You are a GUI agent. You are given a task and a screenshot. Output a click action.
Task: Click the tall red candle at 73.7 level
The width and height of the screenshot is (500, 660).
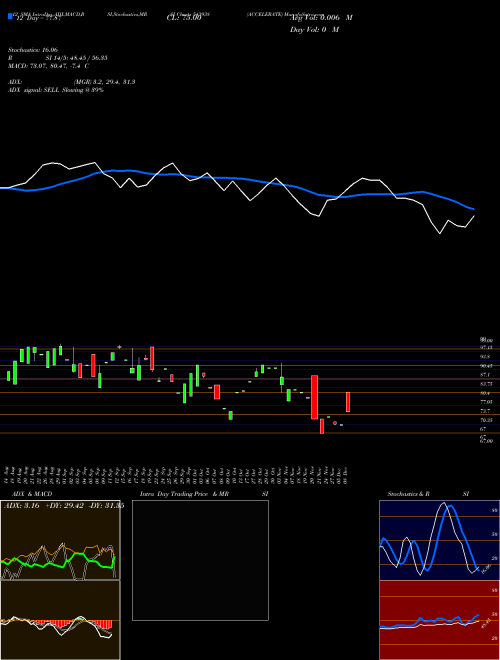314,397
